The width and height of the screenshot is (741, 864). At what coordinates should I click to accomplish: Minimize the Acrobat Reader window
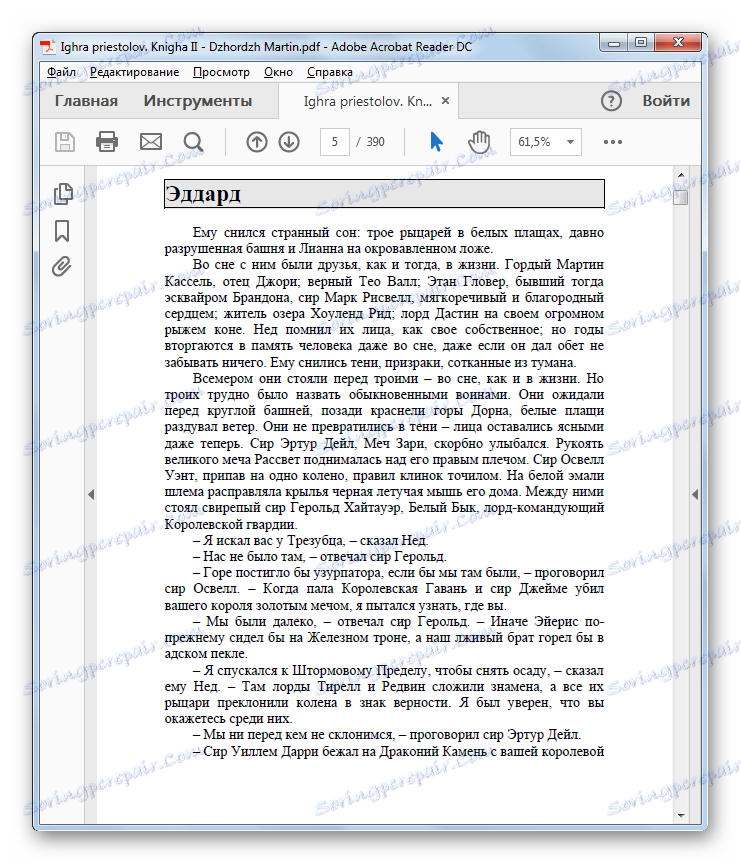click(x=614, y=43)
